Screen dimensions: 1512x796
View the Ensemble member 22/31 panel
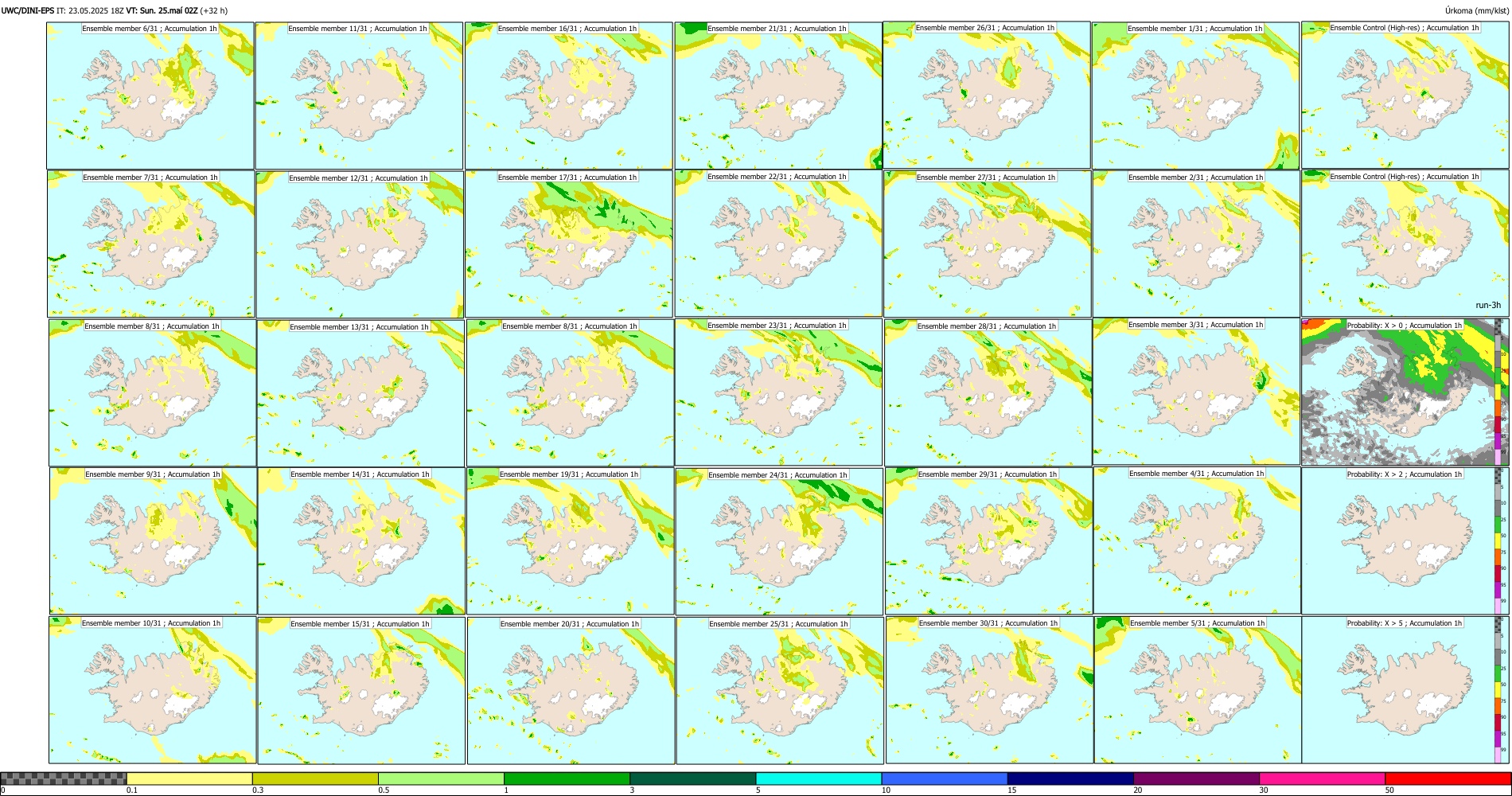click(x=778, y=244)
